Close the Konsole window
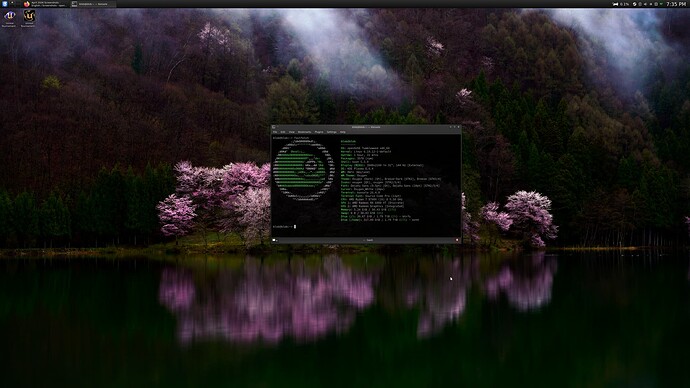The width and height of the screenshot is (690, 388). (x=459, y=127)
